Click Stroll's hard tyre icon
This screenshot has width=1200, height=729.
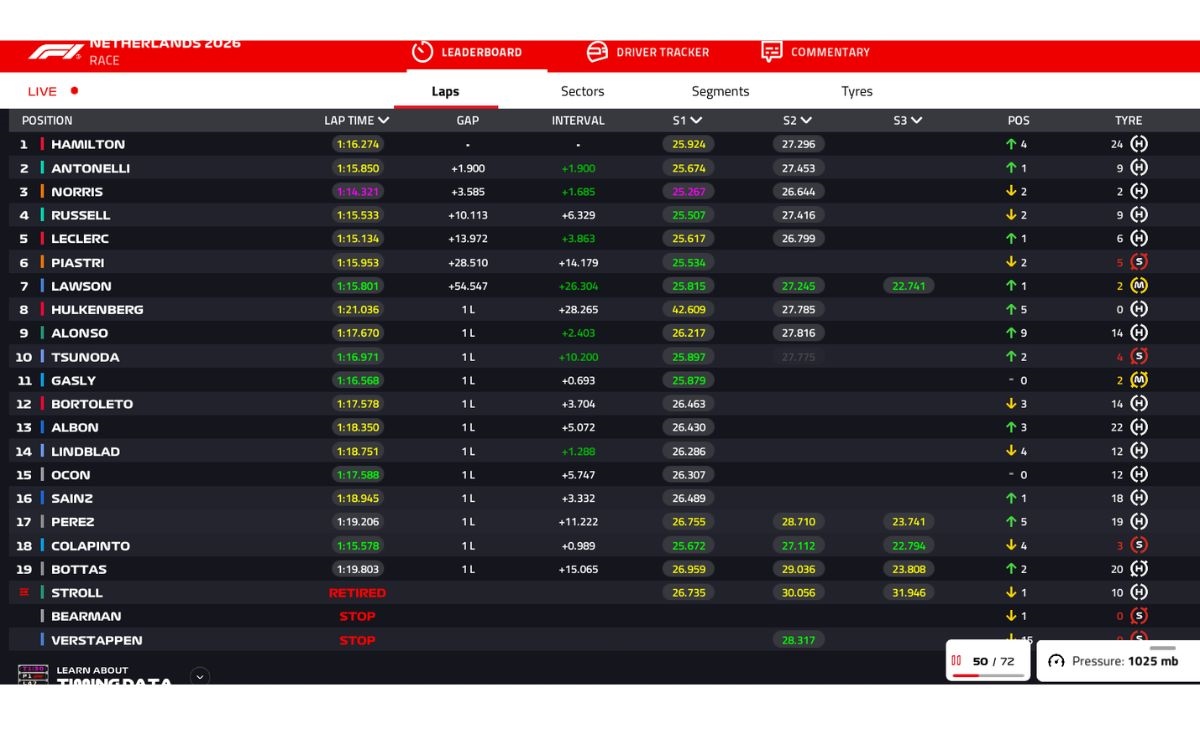point(1138,592)
